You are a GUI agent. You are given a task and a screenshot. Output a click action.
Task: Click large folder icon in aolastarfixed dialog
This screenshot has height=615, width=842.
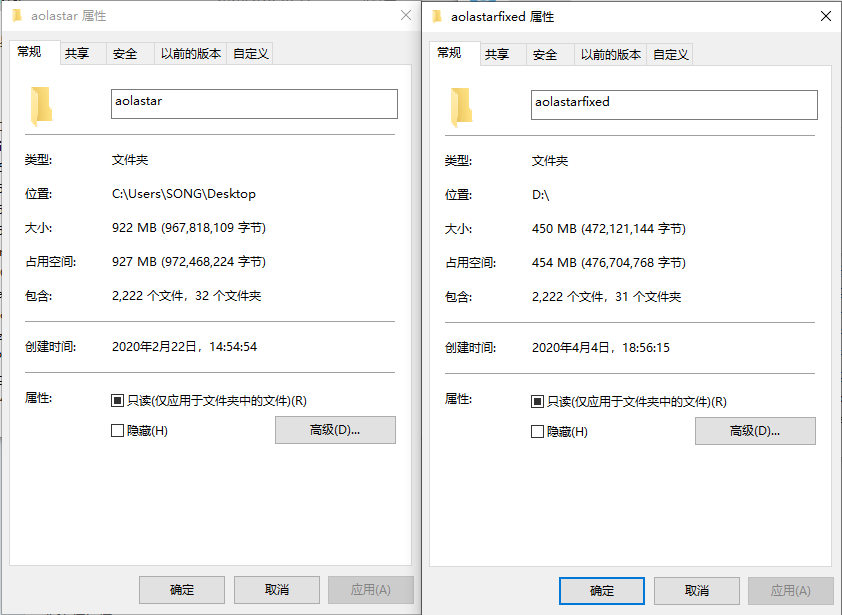coord(461,107)
